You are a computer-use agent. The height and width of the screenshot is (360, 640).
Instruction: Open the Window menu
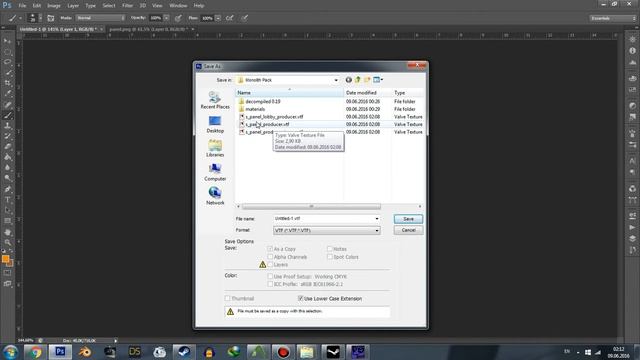tap(178, 6)
